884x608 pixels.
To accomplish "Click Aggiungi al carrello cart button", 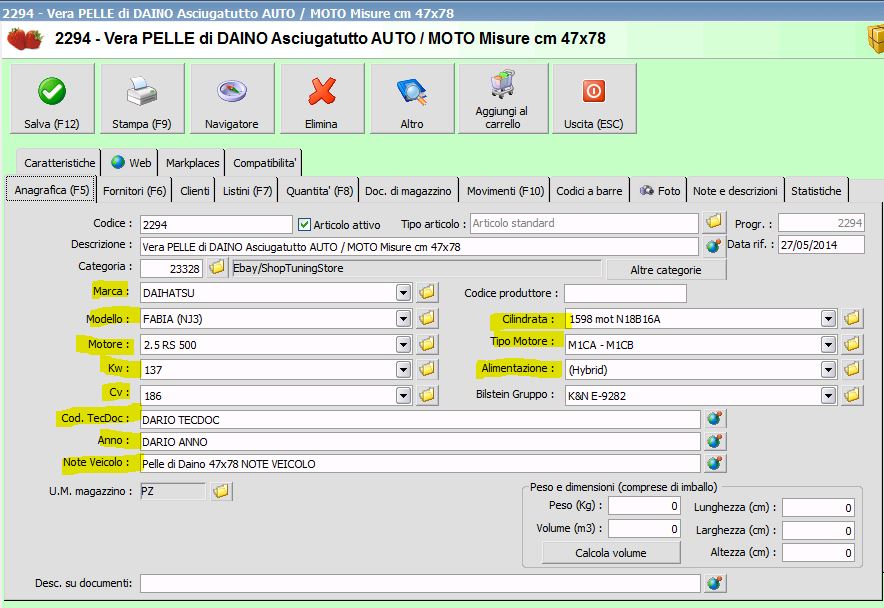I will coord(503,98).
